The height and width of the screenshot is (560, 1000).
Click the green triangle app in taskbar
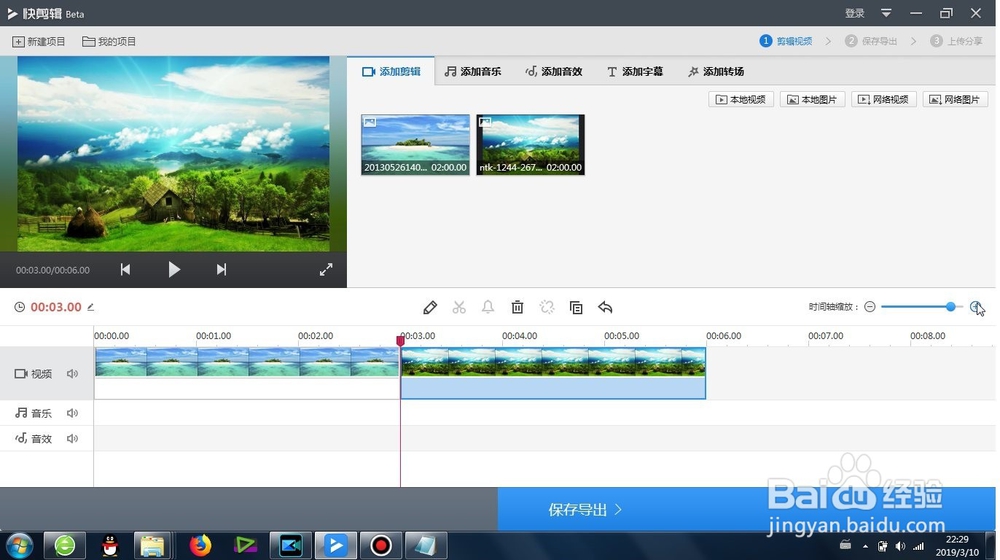246,546
